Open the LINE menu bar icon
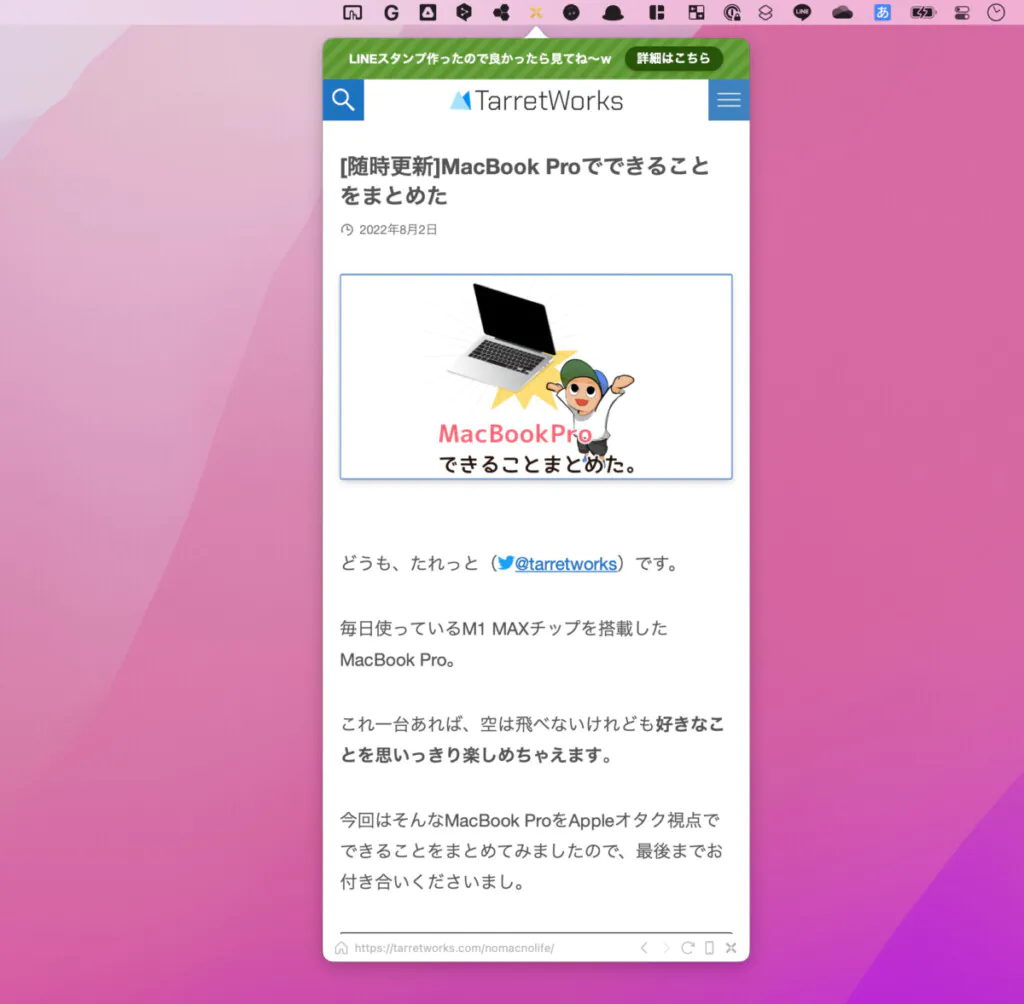 pos(802,12)
